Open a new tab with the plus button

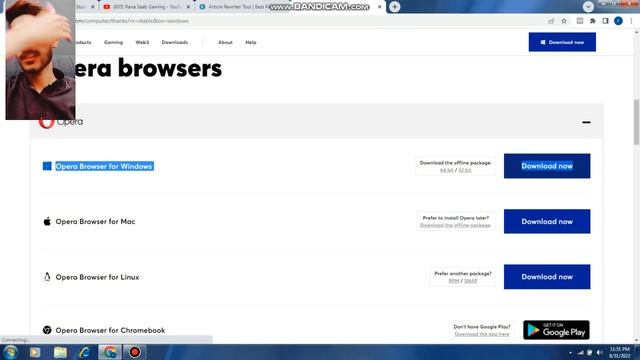[x=394, y=7]
